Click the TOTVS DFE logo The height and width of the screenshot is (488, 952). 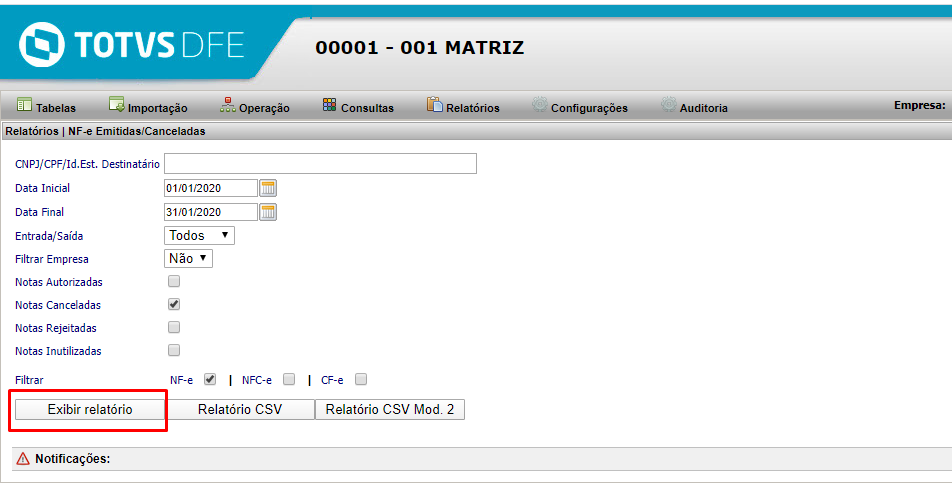[x=132, y=44]
